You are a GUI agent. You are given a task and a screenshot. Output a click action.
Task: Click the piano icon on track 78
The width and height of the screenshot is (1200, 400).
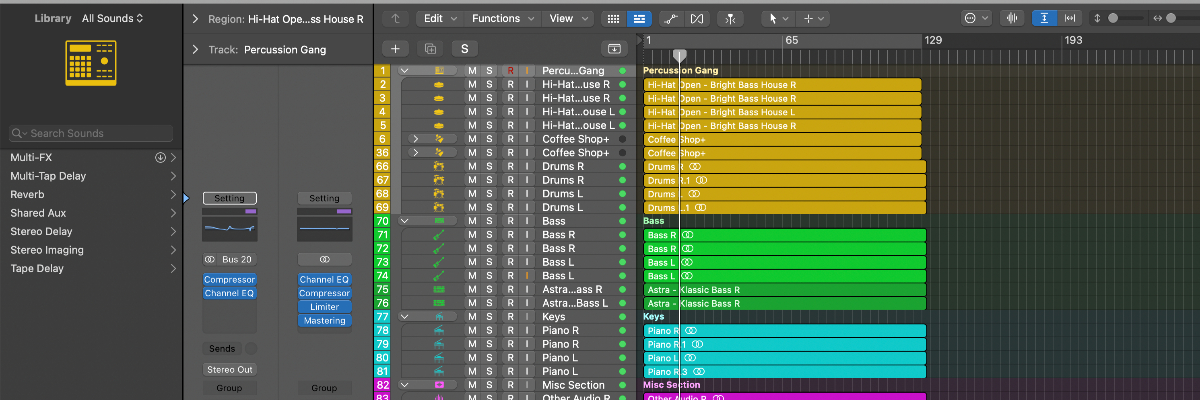[439, 330]
